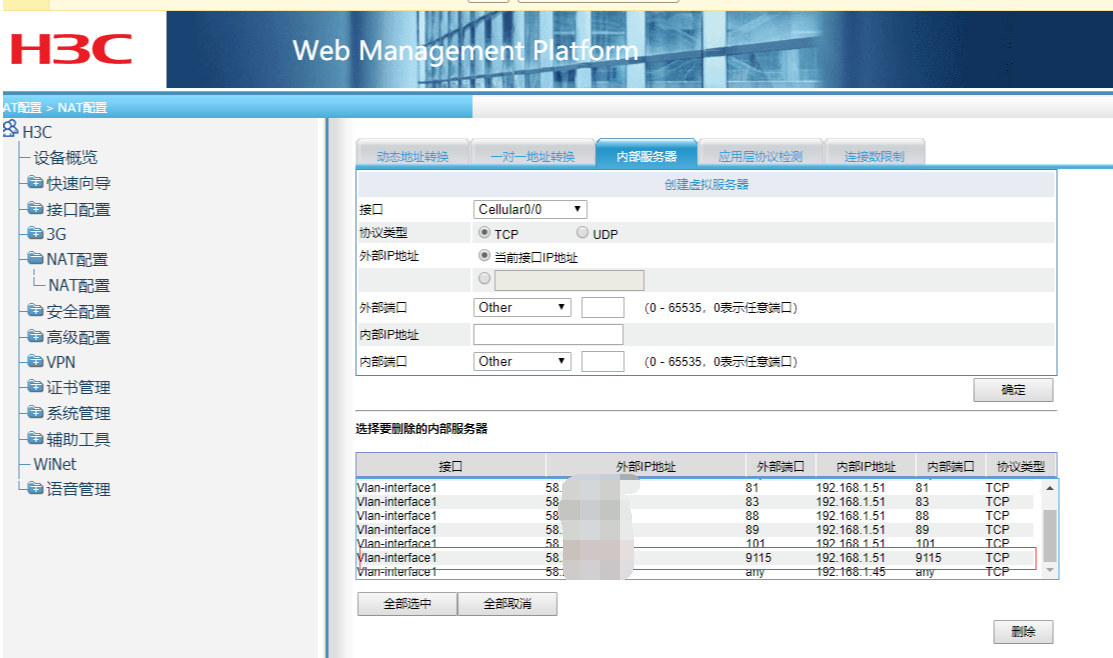The height and width of the screenshot is (658, 1113).
Task: Click the 内部IP地址 column header
Action: (x=866, y=466)
